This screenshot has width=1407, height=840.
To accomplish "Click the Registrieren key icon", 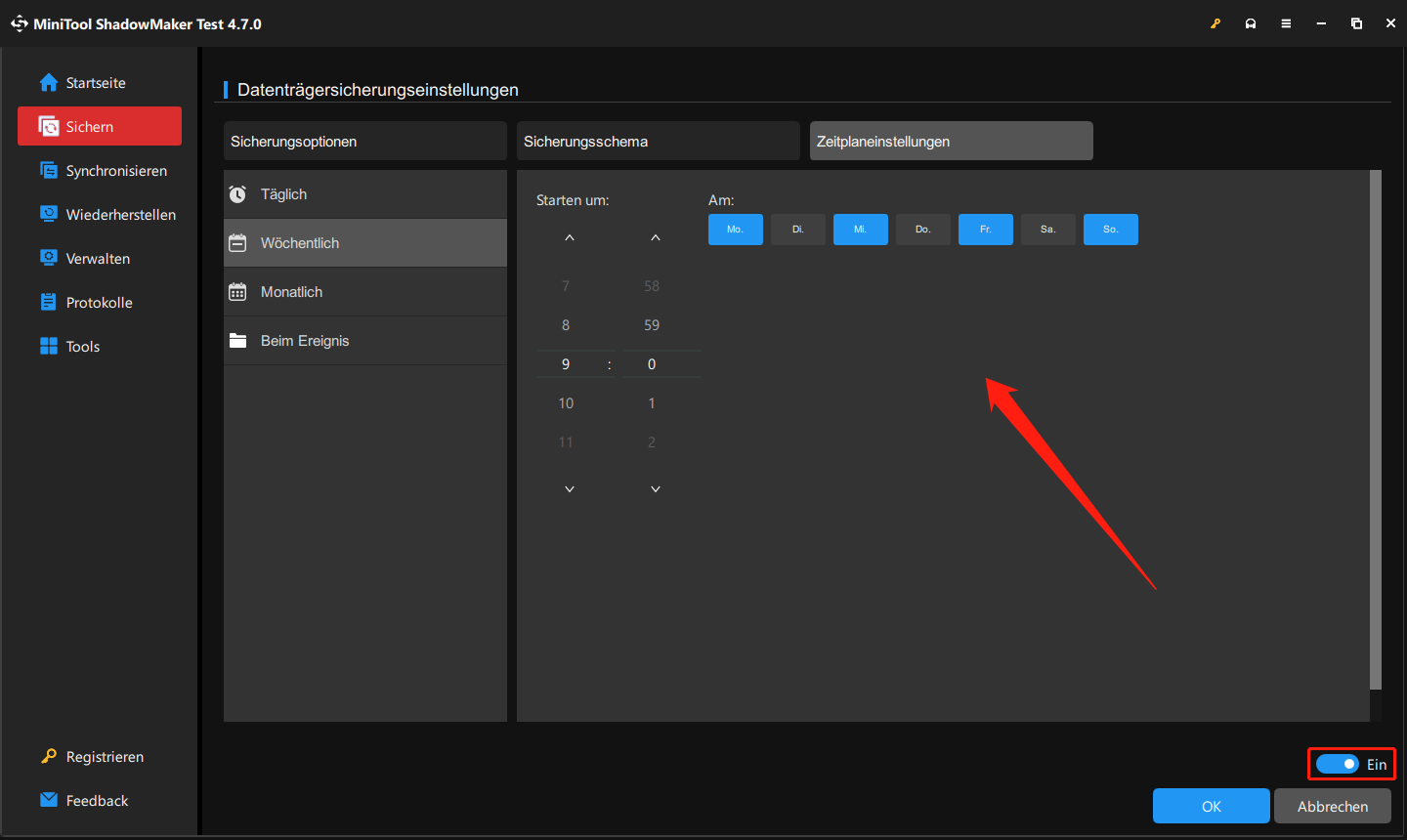I will 49,756.
